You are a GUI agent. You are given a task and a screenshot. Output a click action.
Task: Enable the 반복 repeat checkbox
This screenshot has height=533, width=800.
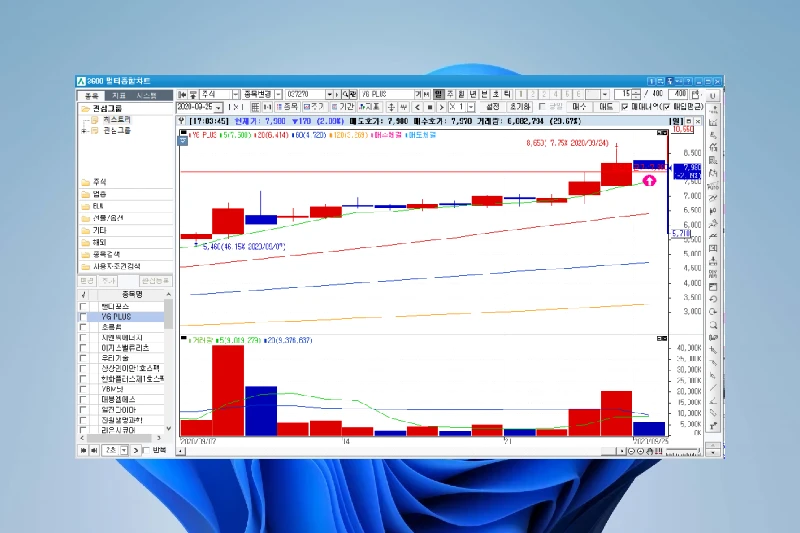[x=146, y=450]
